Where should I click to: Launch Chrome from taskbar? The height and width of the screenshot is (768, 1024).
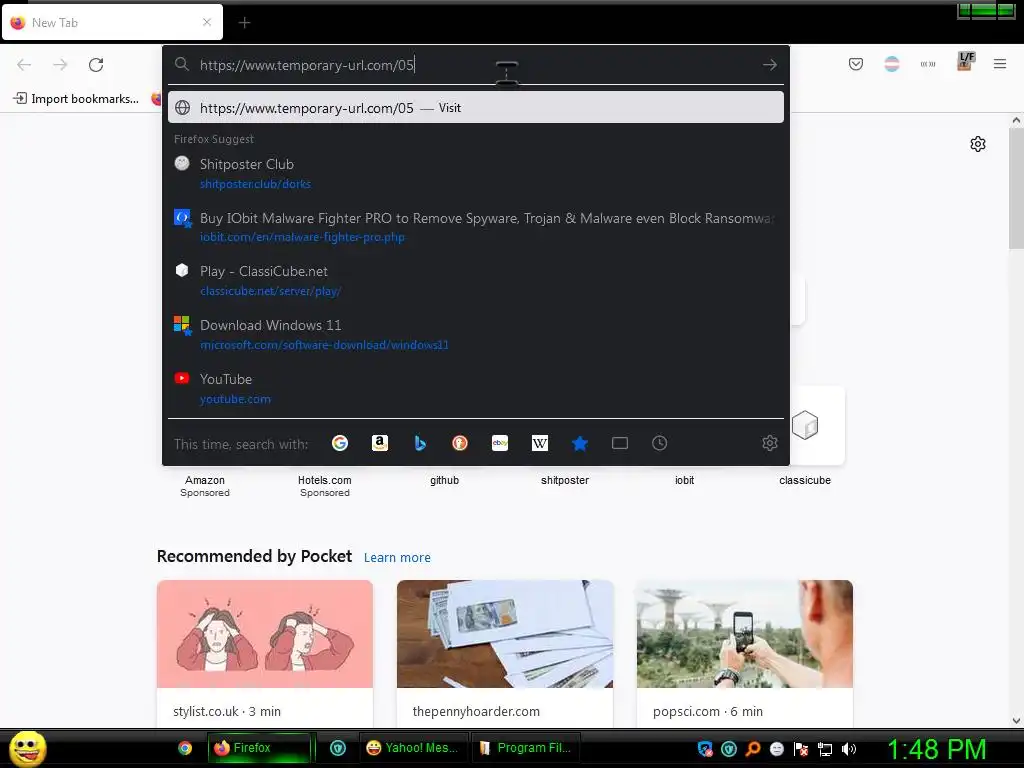pyautogui.click(x=185, y=748)
